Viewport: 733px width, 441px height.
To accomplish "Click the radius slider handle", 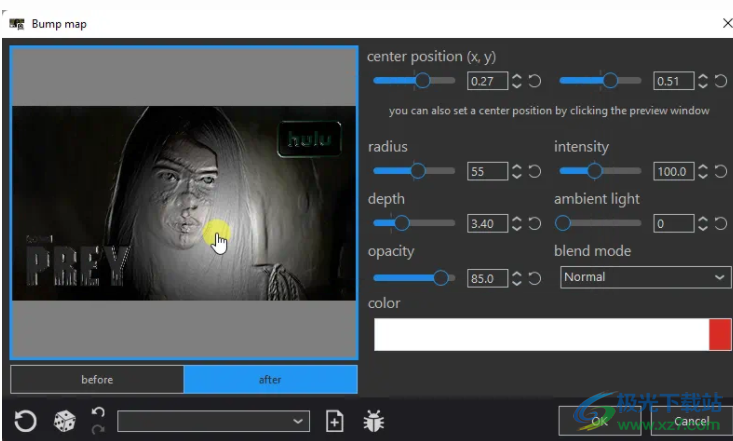I will (x=418, y=171).
